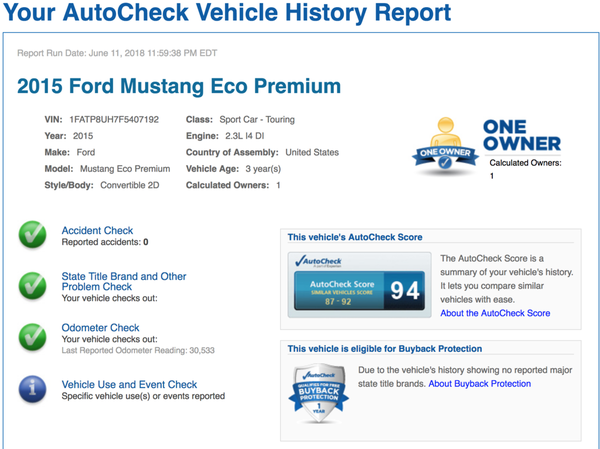Click the Last Reported Odometer Reading 30,533 text
This screenshot has width=600, height=449.
pyautogui.click(x=138, y=350)
